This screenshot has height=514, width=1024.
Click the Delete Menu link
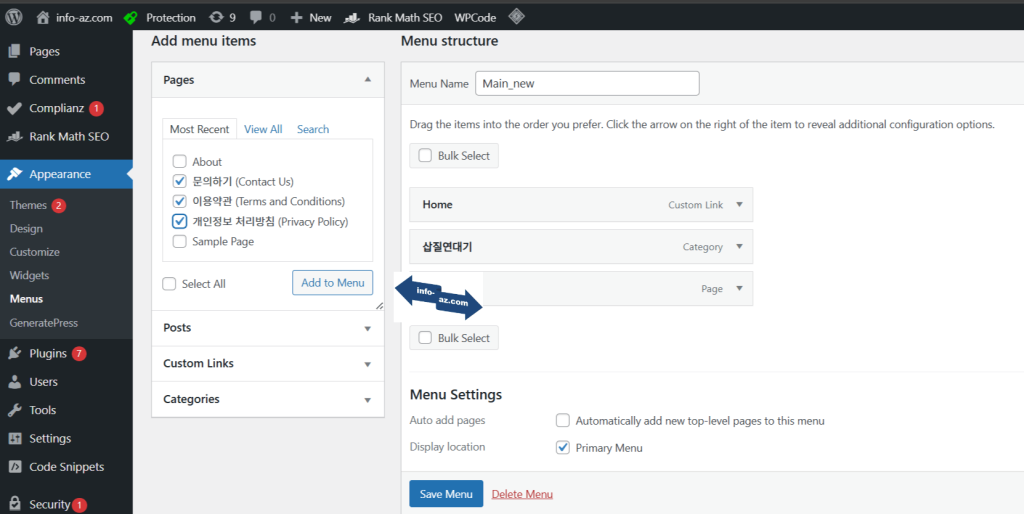click(522, 494)
